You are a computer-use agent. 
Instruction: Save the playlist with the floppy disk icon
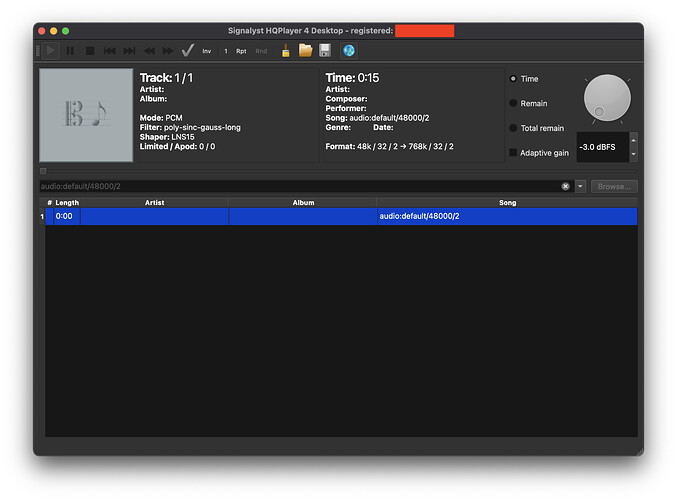(x=325, y=50)
